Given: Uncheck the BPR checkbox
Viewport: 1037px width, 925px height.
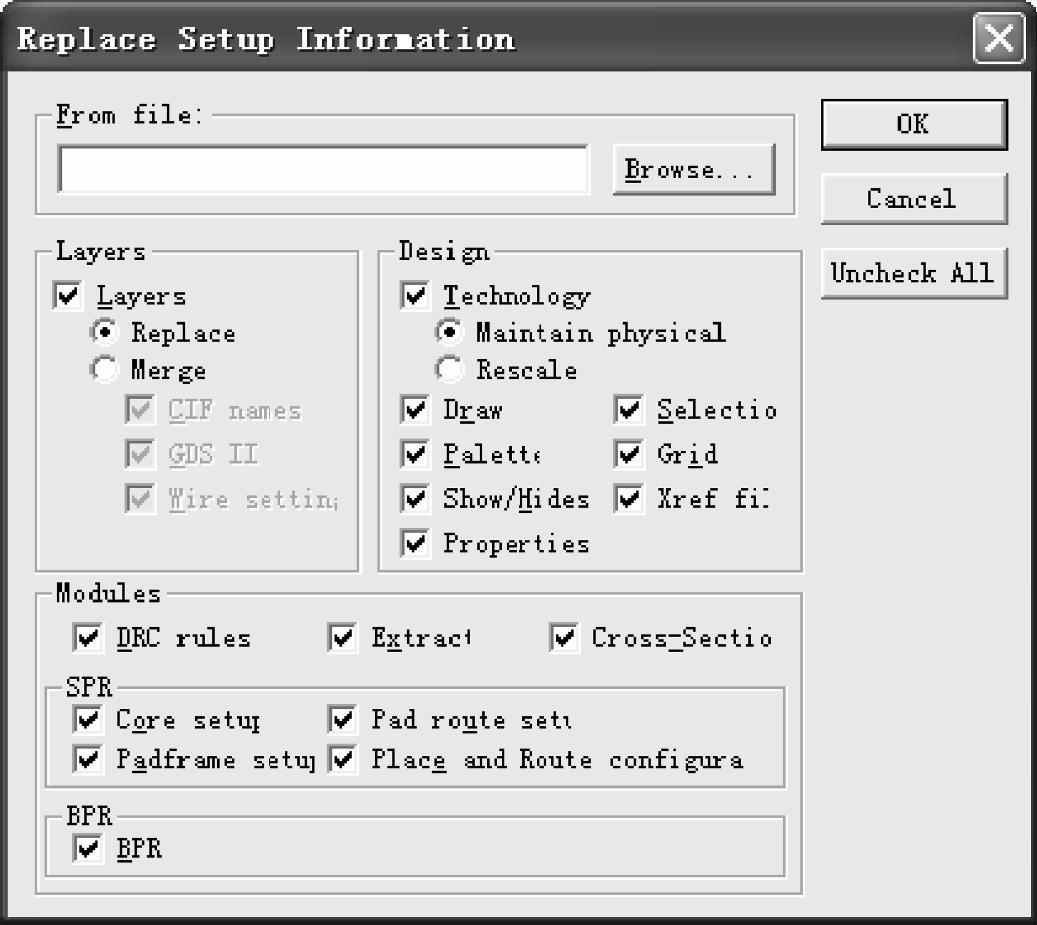Looking at the screenshot, I should tap(88, 850).
